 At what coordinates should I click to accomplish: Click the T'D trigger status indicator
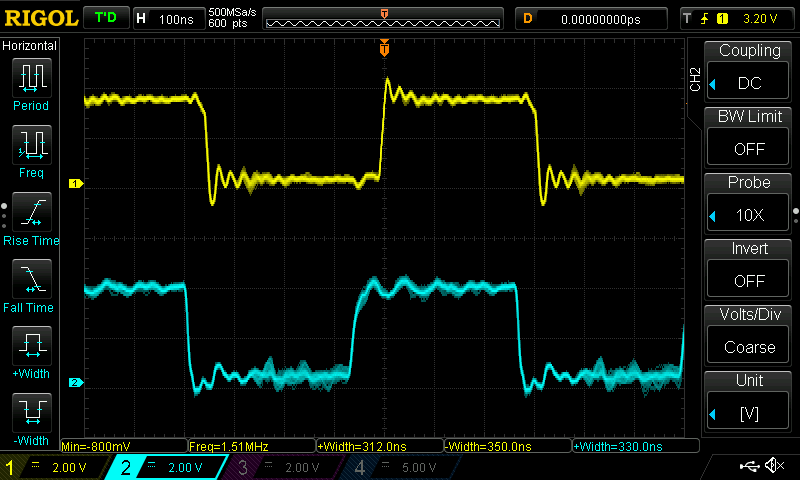pyautogui.click(x=106, y=18)
